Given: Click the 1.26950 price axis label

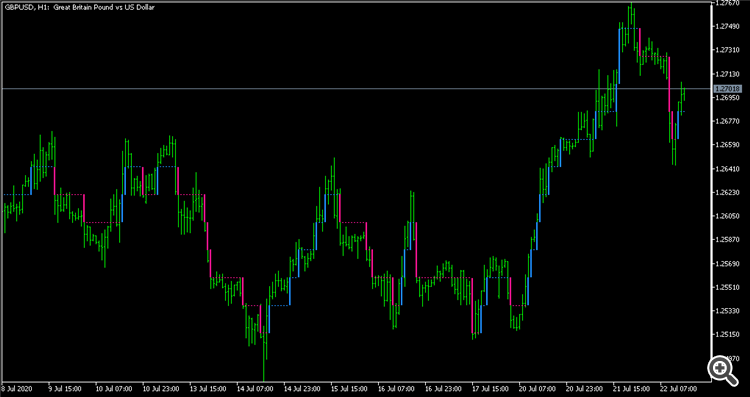Looking at the screenshot, I should pos(727,98).
